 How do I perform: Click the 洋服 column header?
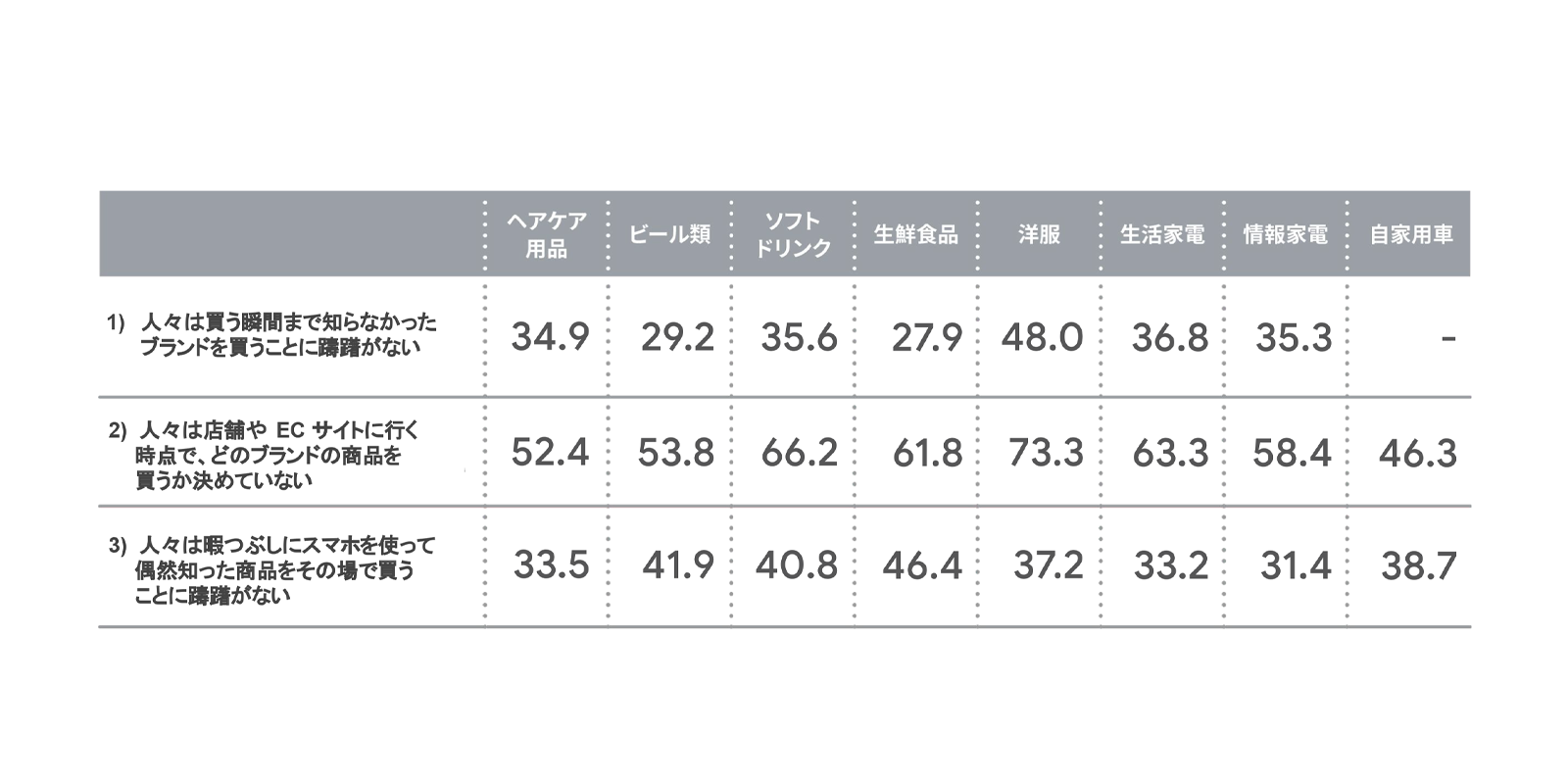click(x=1039, y=235)
